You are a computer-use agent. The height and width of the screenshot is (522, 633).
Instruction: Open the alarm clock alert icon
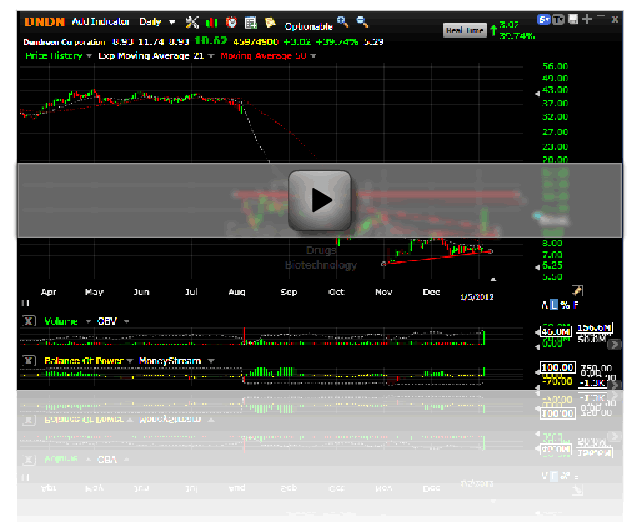231,22
